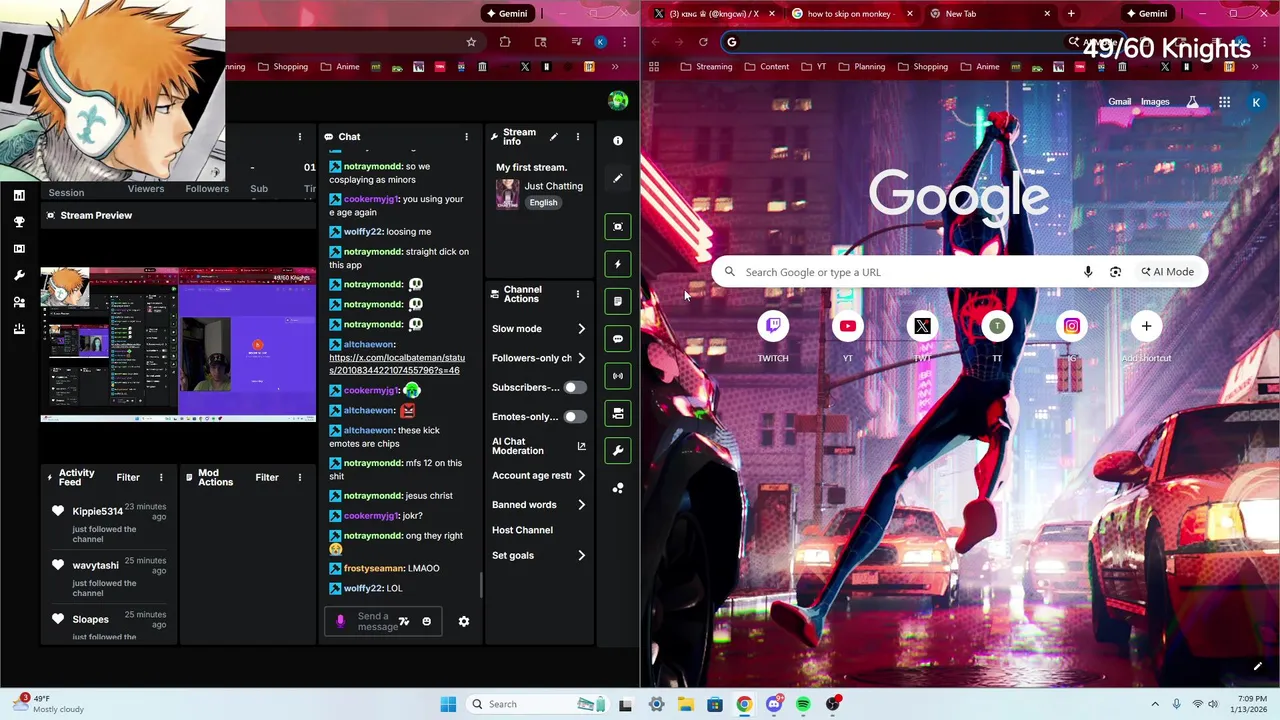1280x720 pixels.
Task: Open the TWITCH shortcut on New Tab
Action: point(773,326)
